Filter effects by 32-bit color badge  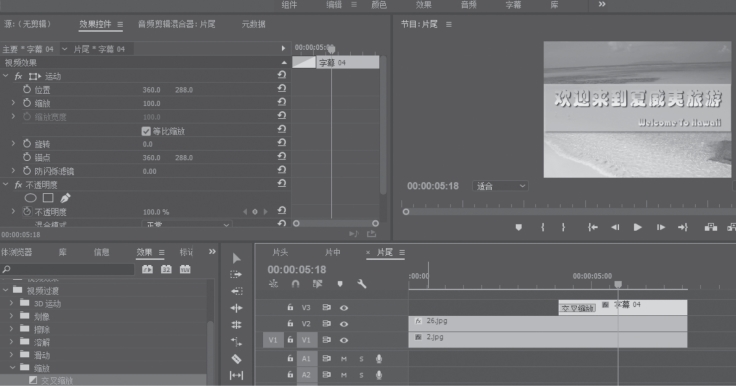click(166, 269)
